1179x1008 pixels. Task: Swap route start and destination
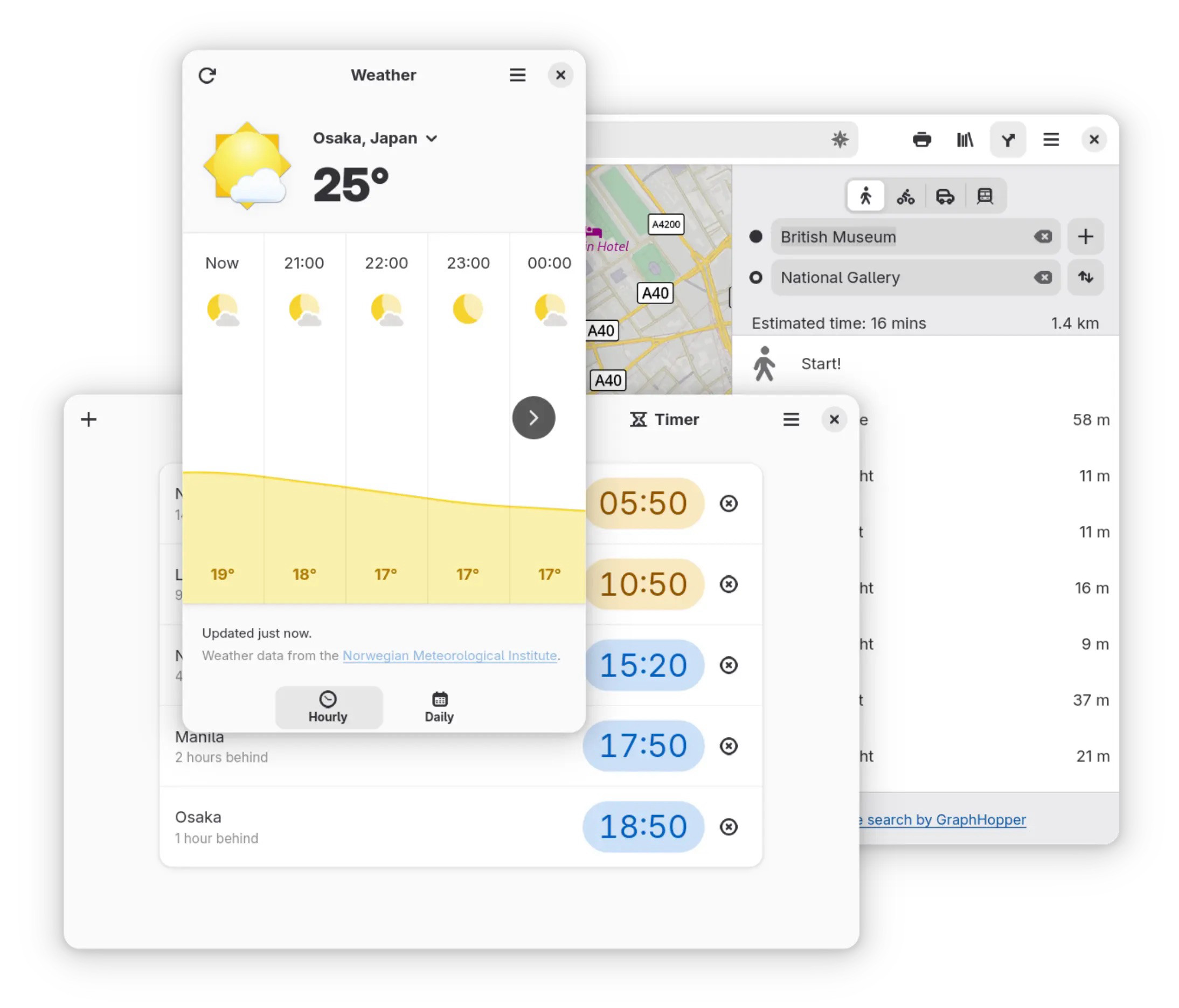1085,277
